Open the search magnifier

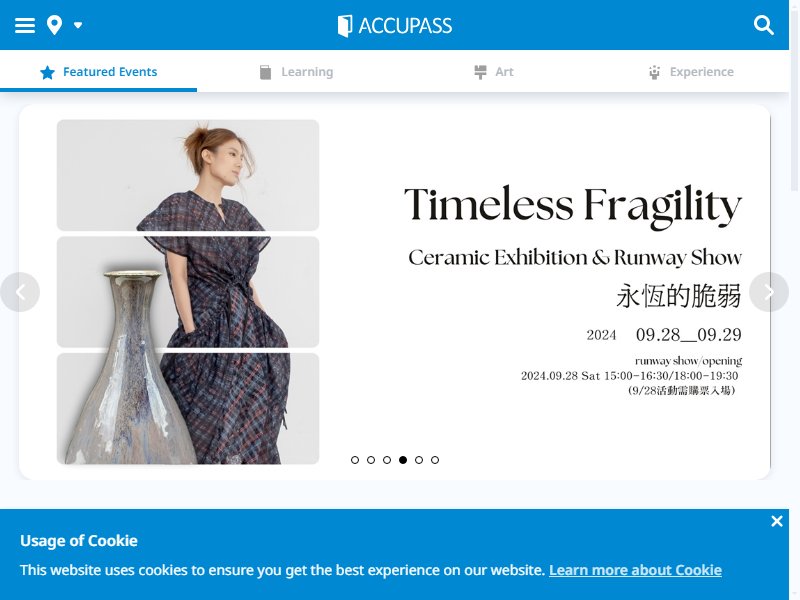pos(763,25)
